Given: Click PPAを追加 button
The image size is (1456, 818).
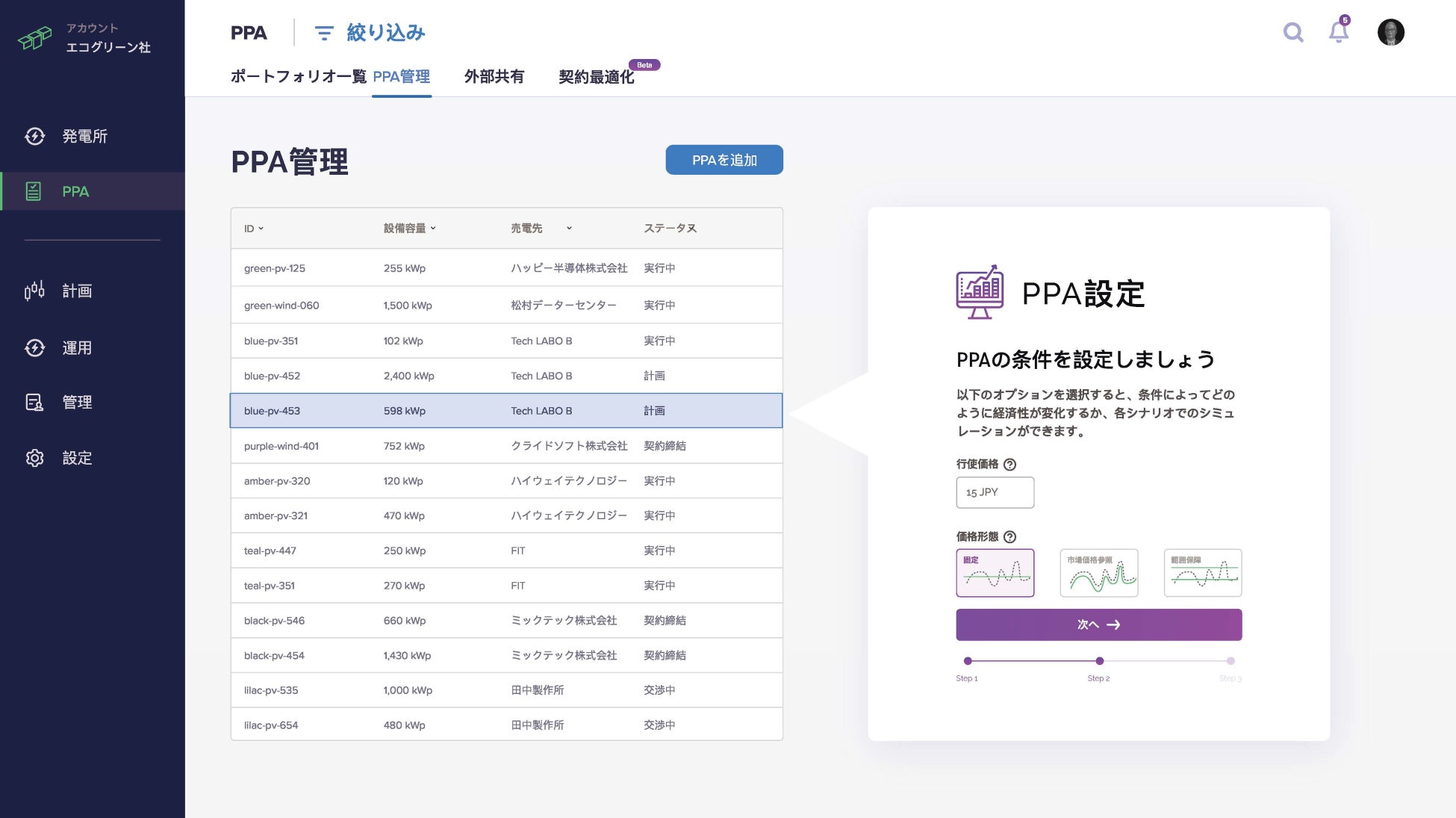Looking at the screenshot, I should point(724,160).
